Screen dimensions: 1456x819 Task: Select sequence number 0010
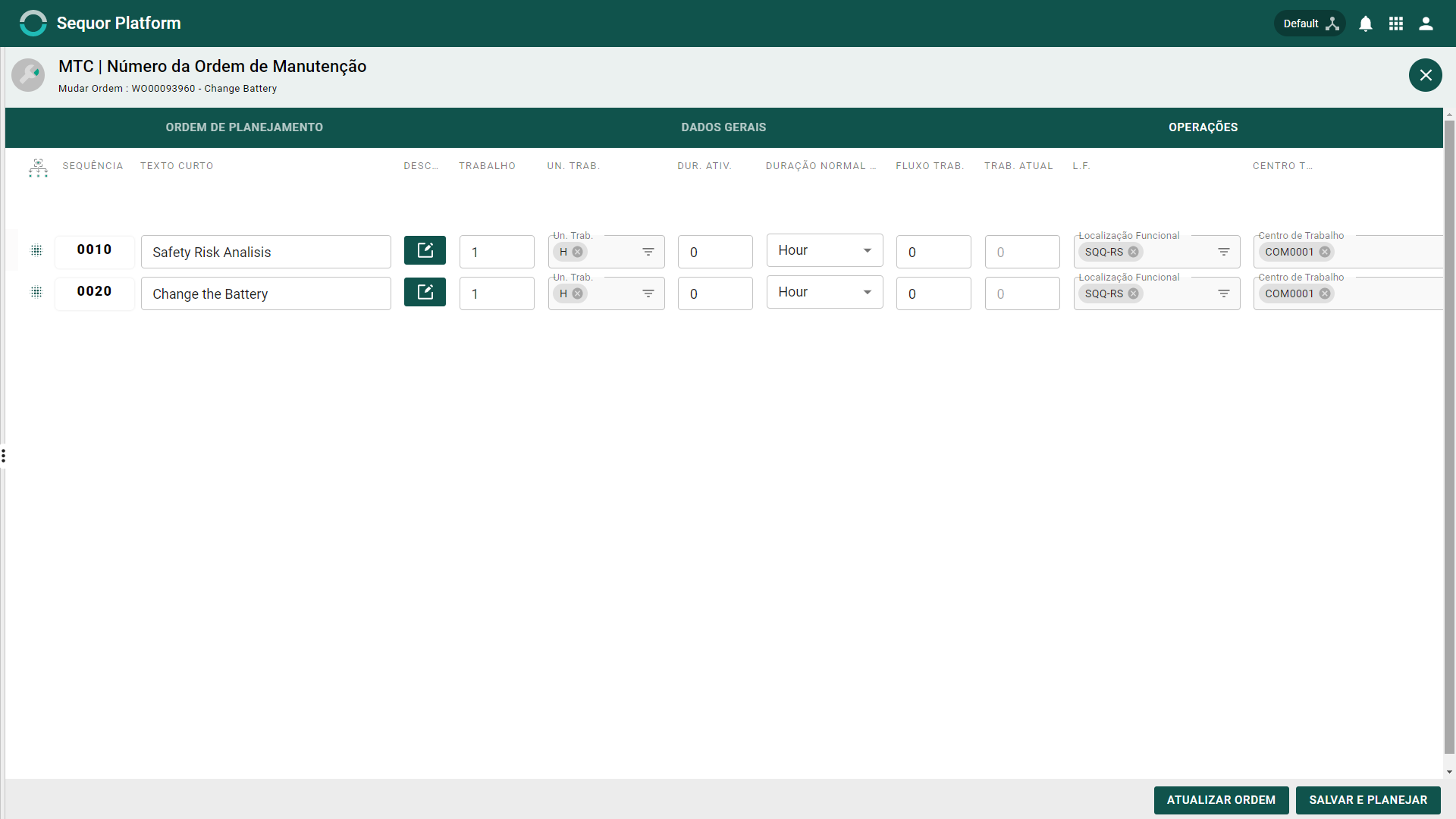tap(94, 250)
